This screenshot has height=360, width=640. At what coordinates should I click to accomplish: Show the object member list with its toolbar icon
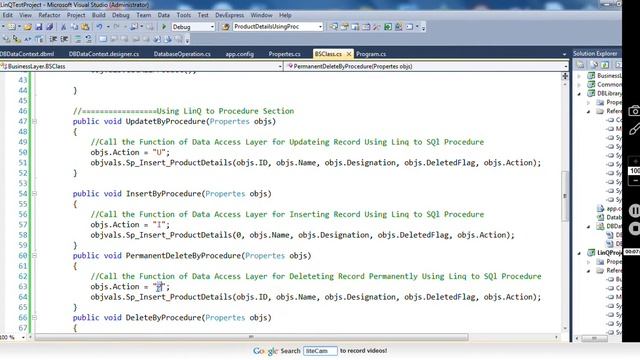pos(6,39)
